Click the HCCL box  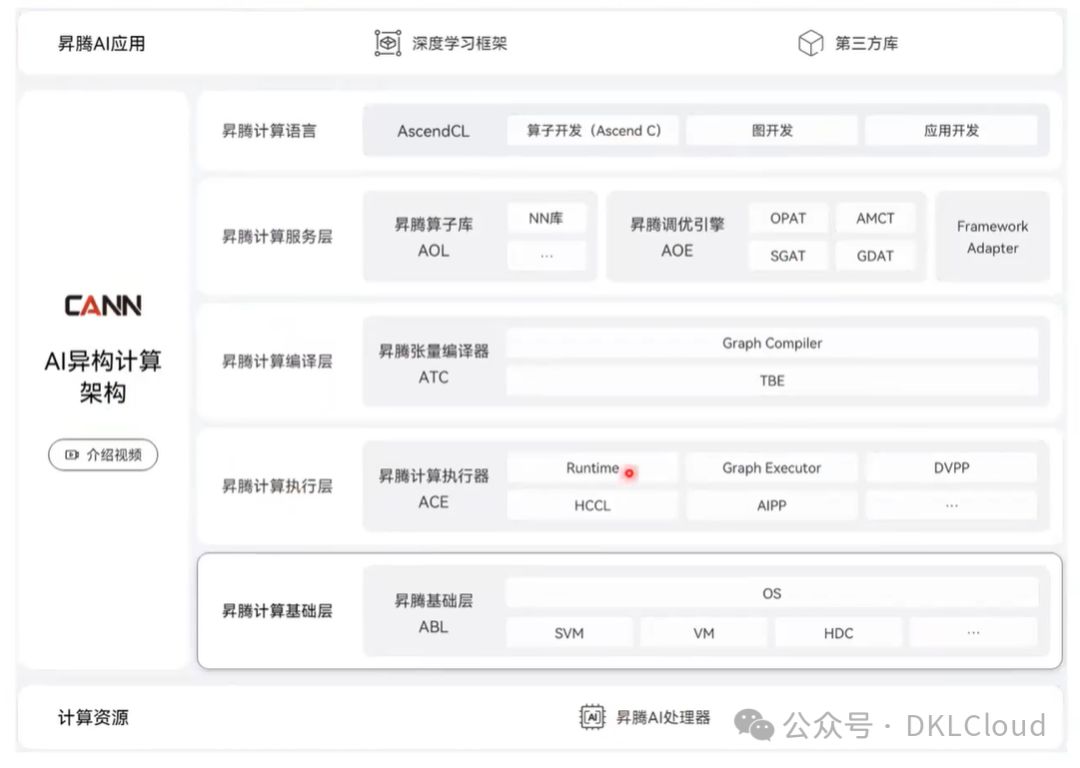pos(593,505)
